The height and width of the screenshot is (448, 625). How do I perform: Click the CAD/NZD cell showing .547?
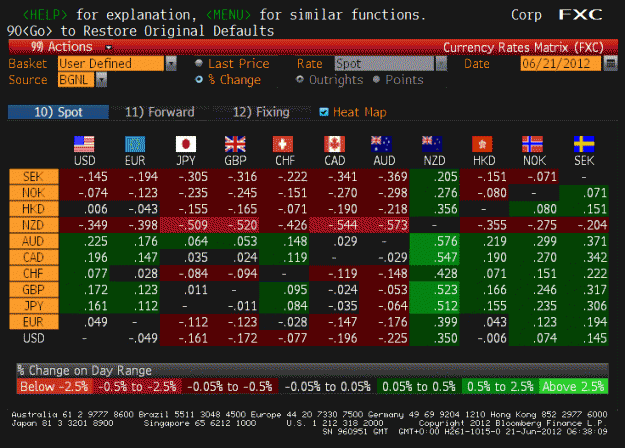(x=434, y=257)
